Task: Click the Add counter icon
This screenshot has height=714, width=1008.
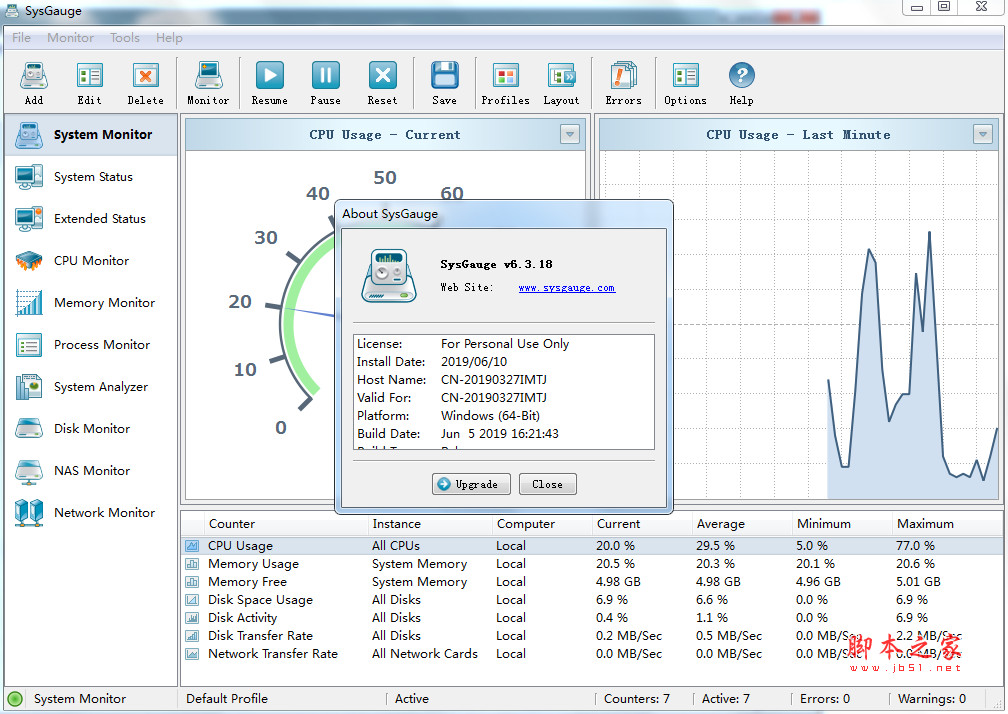Action: point(33,83)
